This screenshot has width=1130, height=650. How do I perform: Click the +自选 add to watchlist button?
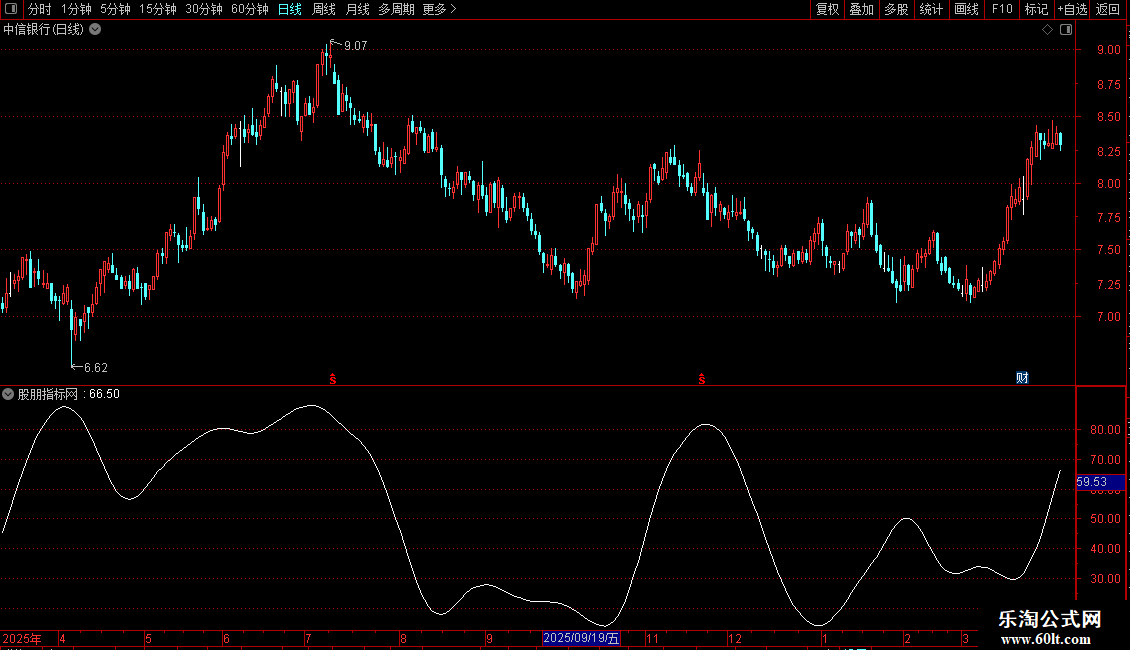click(x=1071, y=9)
